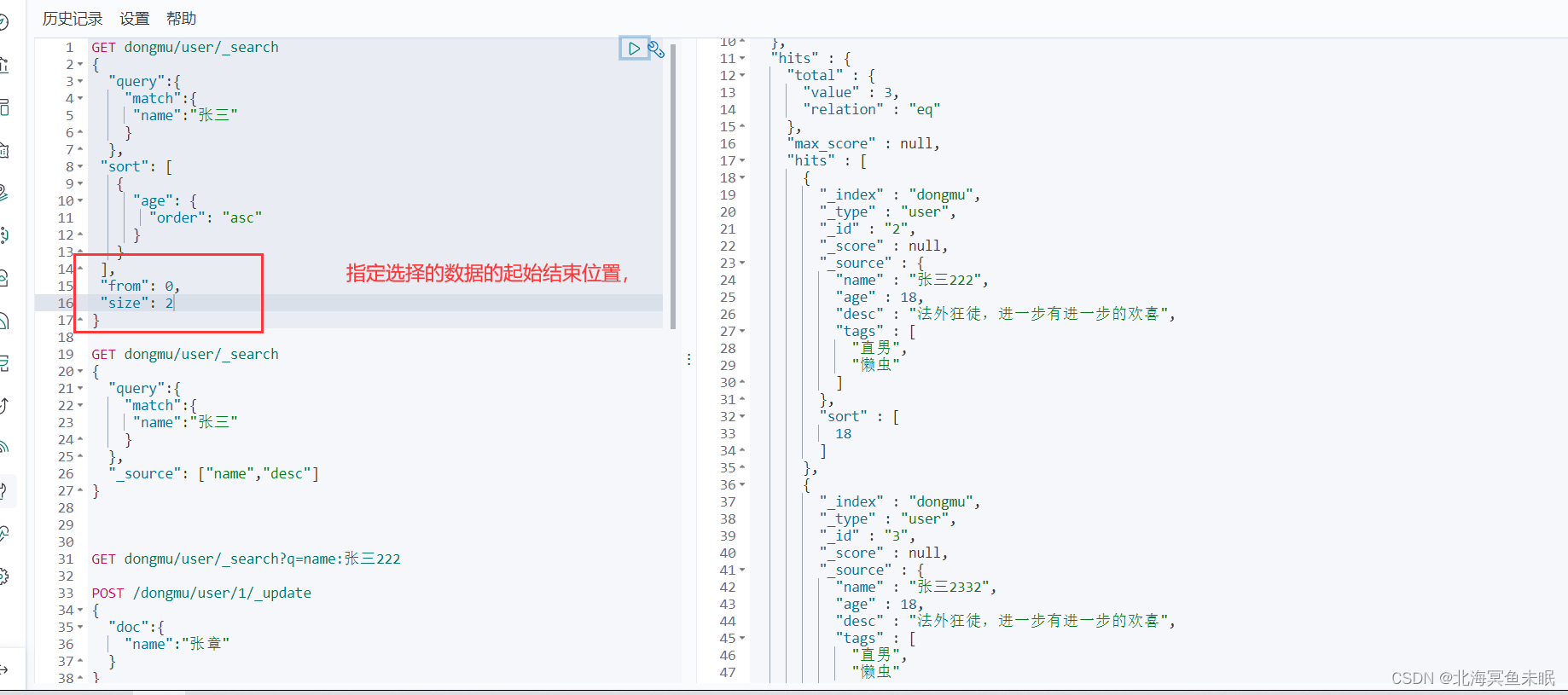The height and width of the screenshot is (695, 1568).
Task: Collapse the match block at editor line 4
Action: coord(80,99)
